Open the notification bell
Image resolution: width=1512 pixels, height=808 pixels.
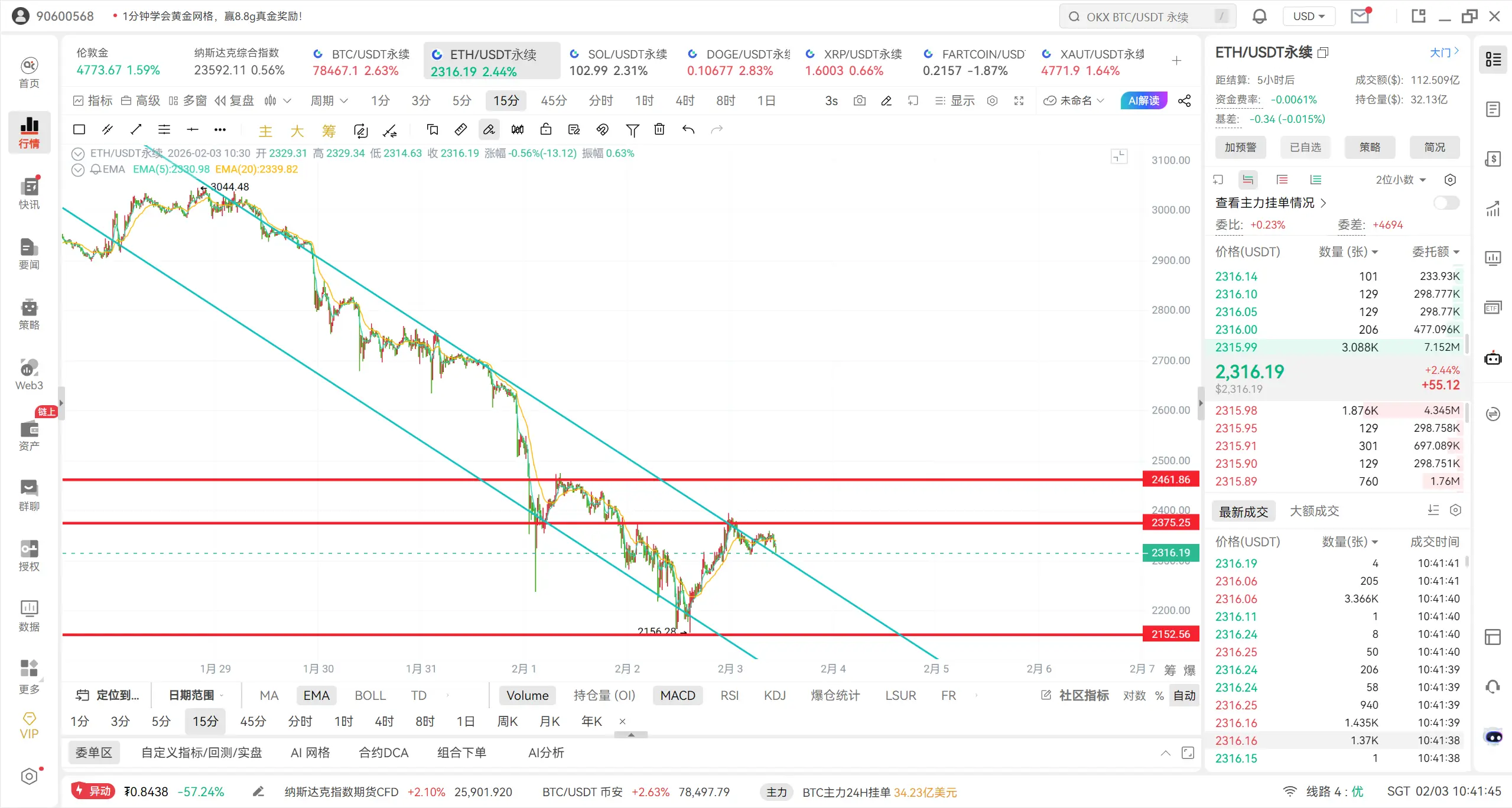[1259, 17]
